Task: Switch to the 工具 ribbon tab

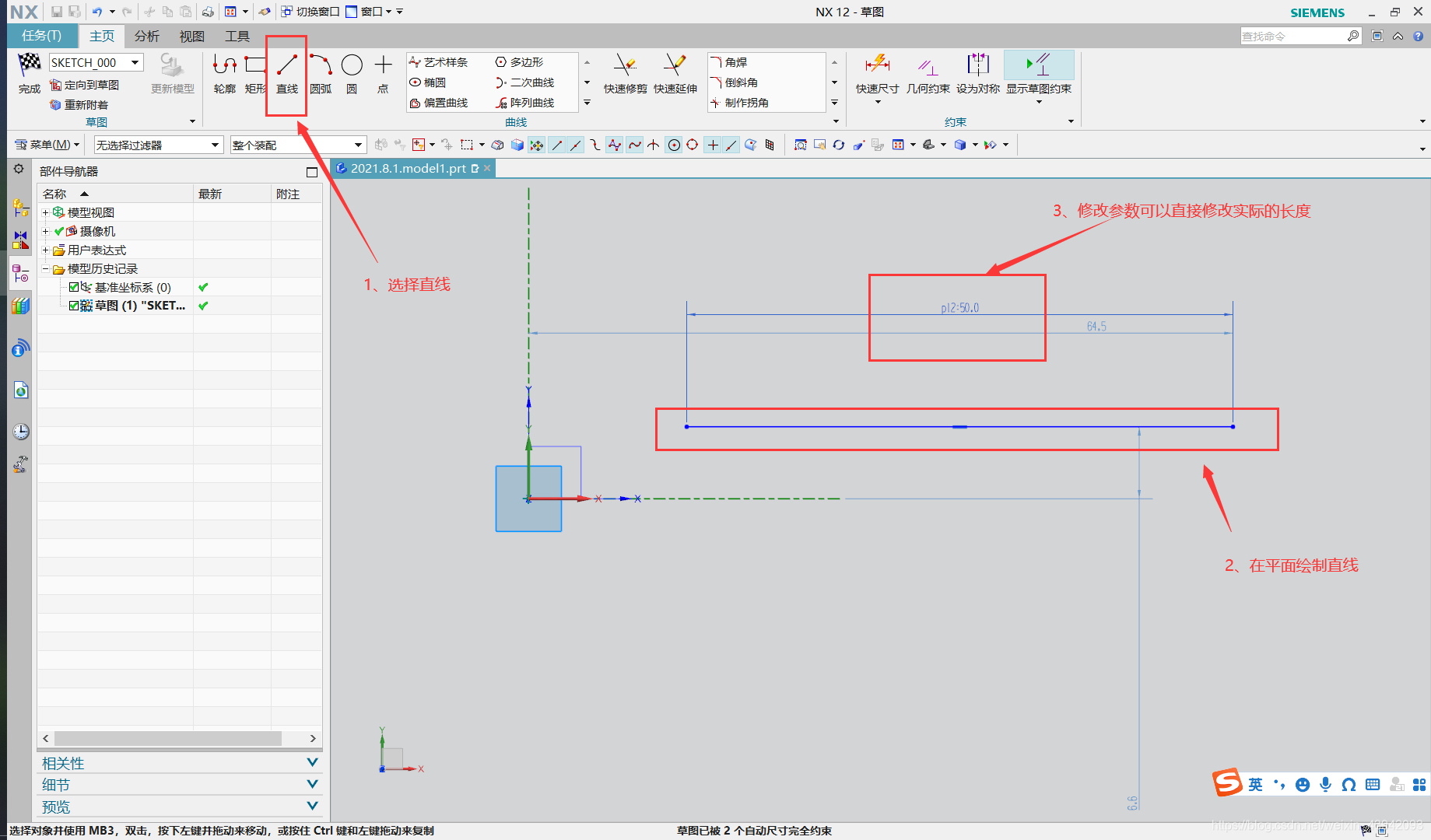Action: [237, 37]
